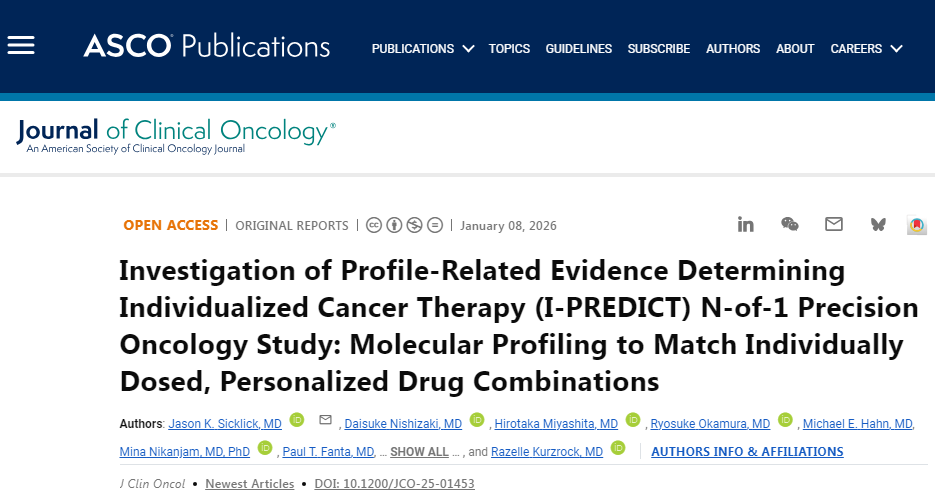Share article via WeChat icon
Screen dimensions: 935x498
click(790, 224)
